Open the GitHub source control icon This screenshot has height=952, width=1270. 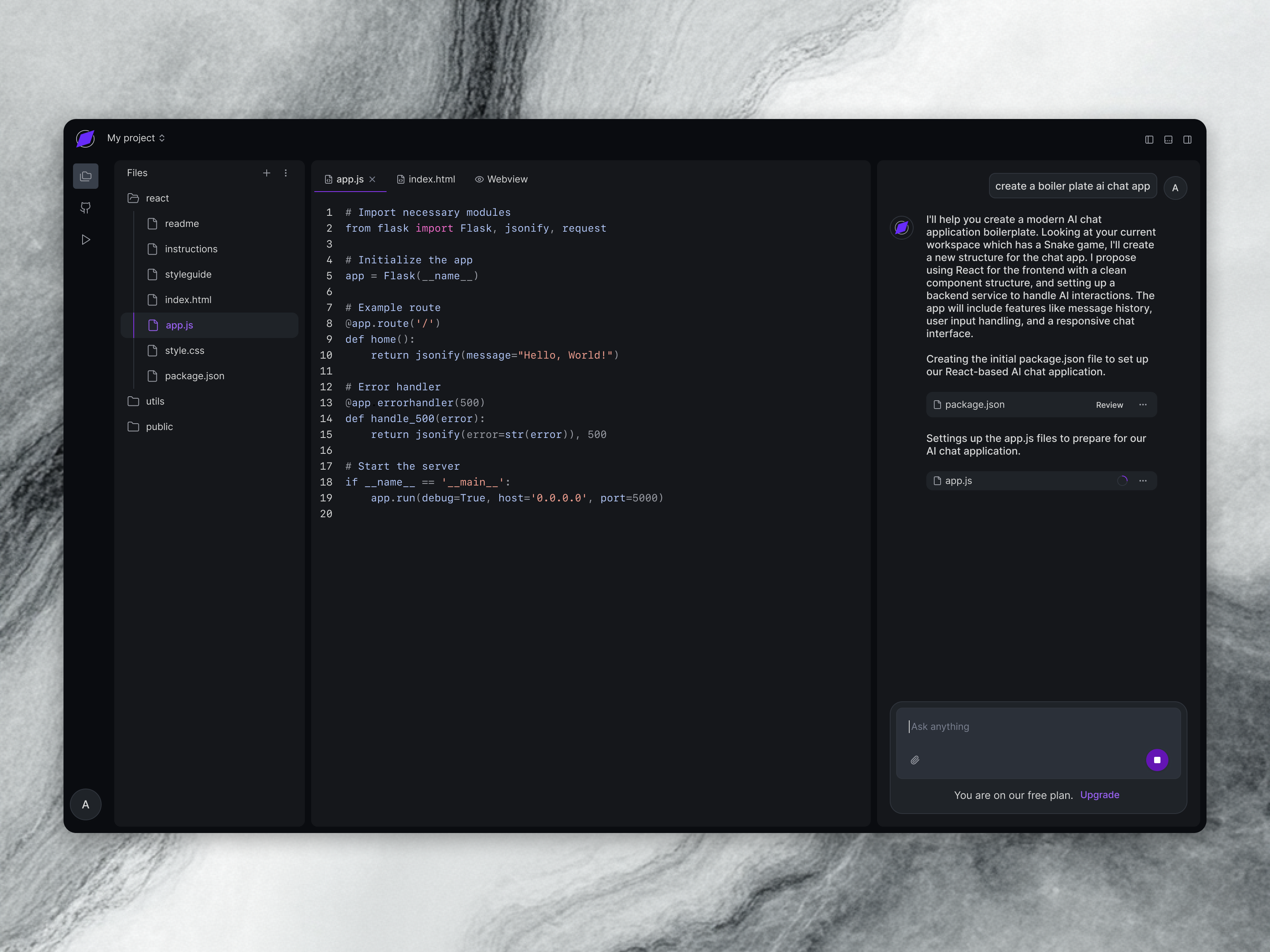86,208
